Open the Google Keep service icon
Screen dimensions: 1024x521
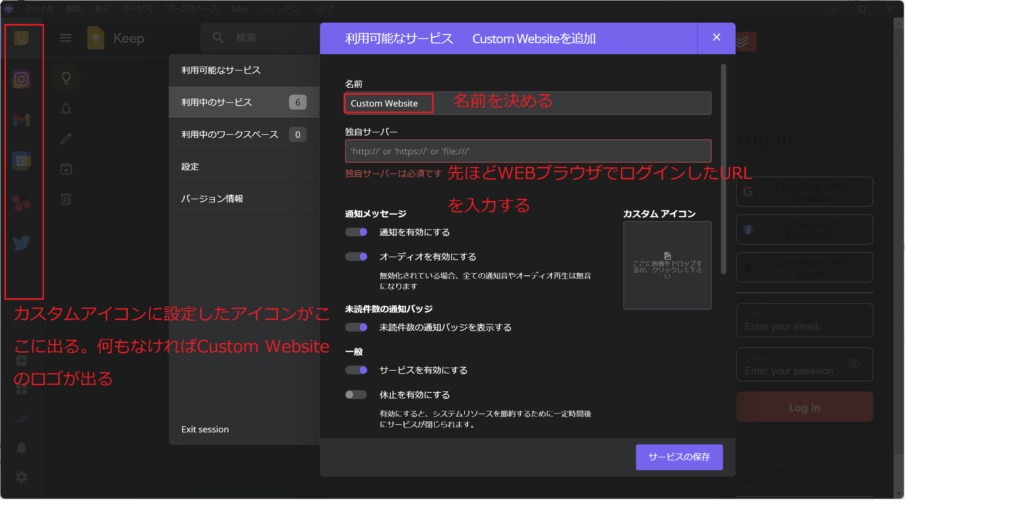22,38
